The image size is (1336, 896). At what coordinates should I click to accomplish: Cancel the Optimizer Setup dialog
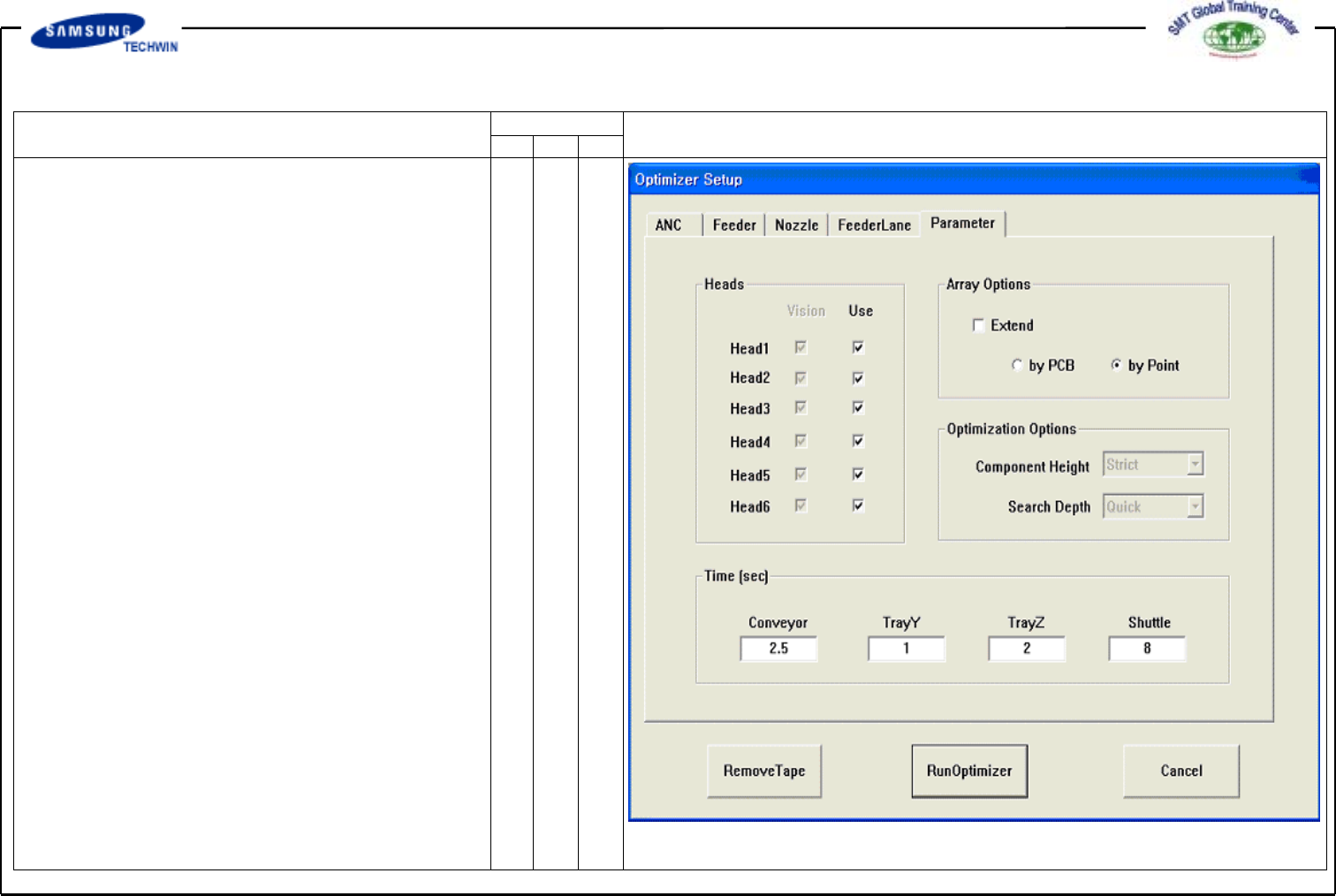(1180, 771)
